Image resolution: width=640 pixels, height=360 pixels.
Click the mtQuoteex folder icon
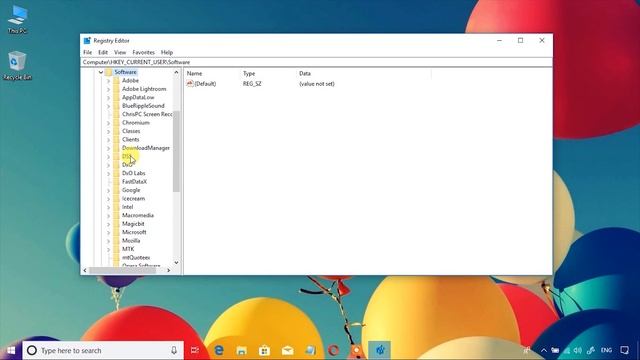tap(116, 258)
